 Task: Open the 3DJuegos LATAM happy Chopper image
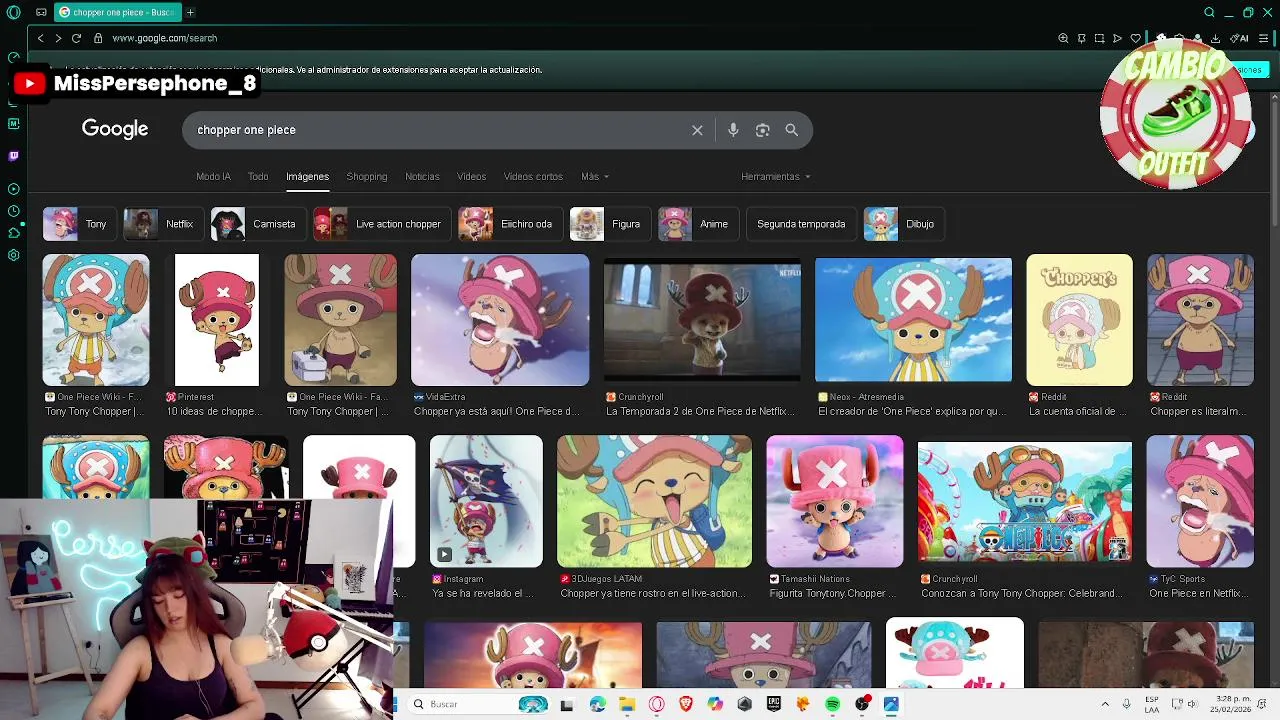[654, 502]
